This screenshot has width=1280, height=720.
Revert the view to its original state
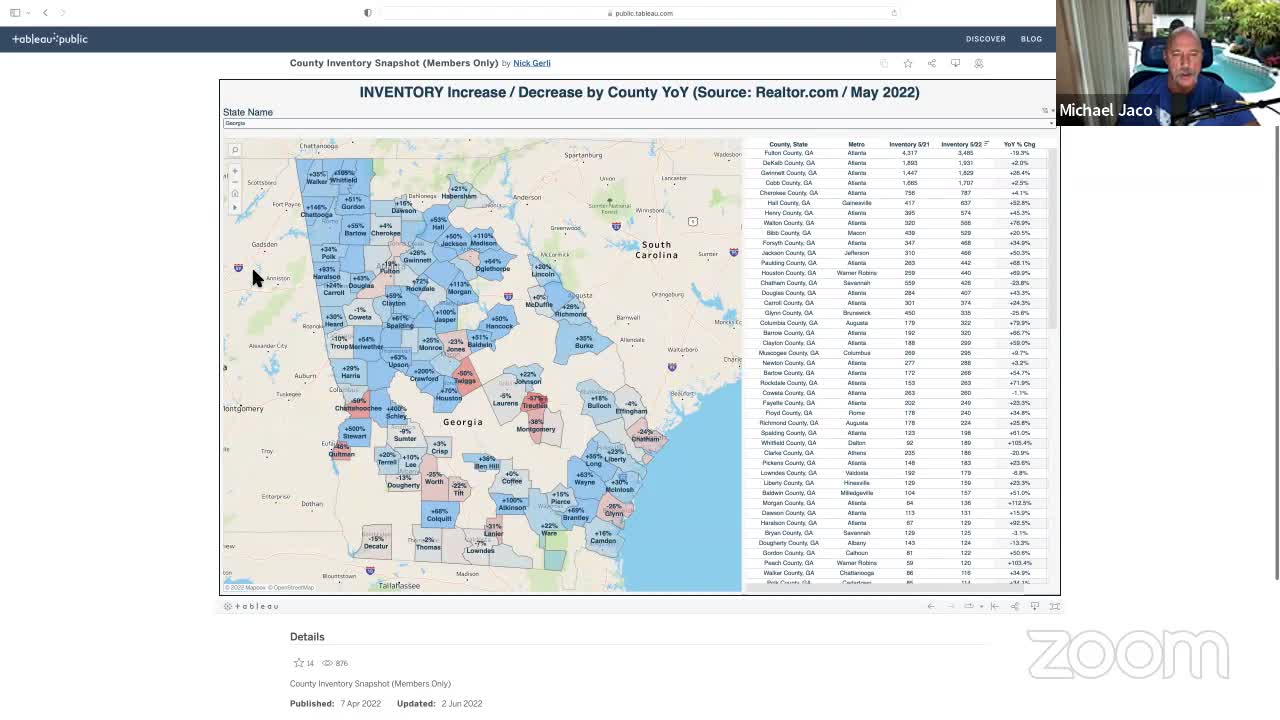[994, 606]
